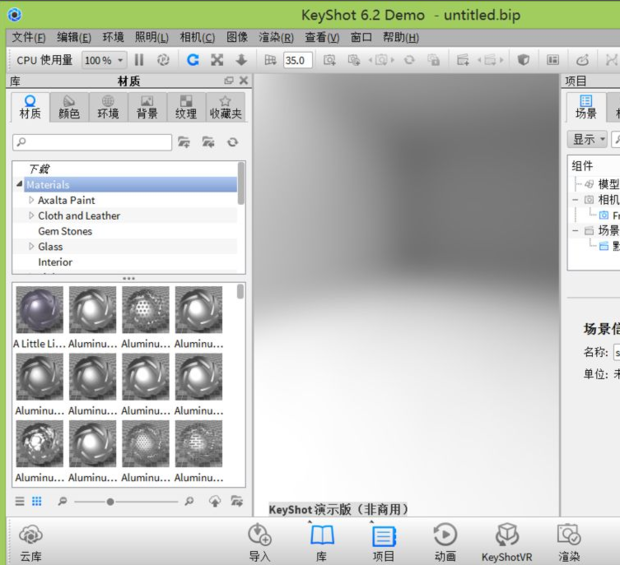This screenshot has height=565, width=620.
Task: Expand the Cloth and Leather folder
Action: pyautogui.click(x=31, y=216)
